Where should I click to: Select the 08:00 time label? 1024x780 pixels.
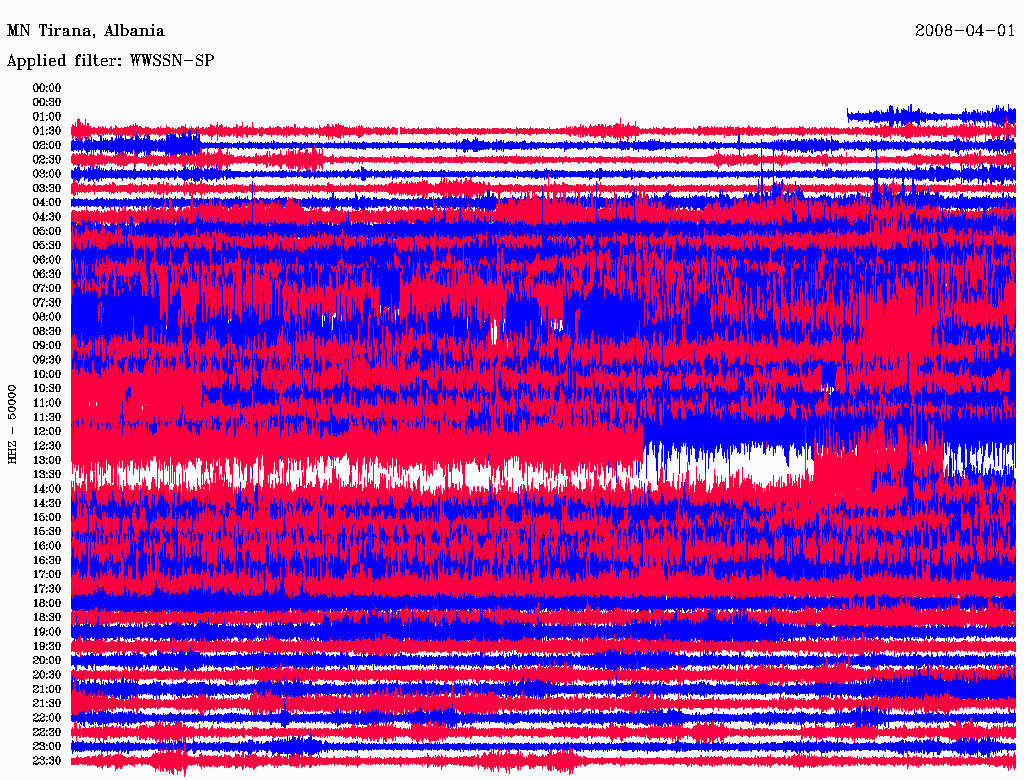coord(46,317)
